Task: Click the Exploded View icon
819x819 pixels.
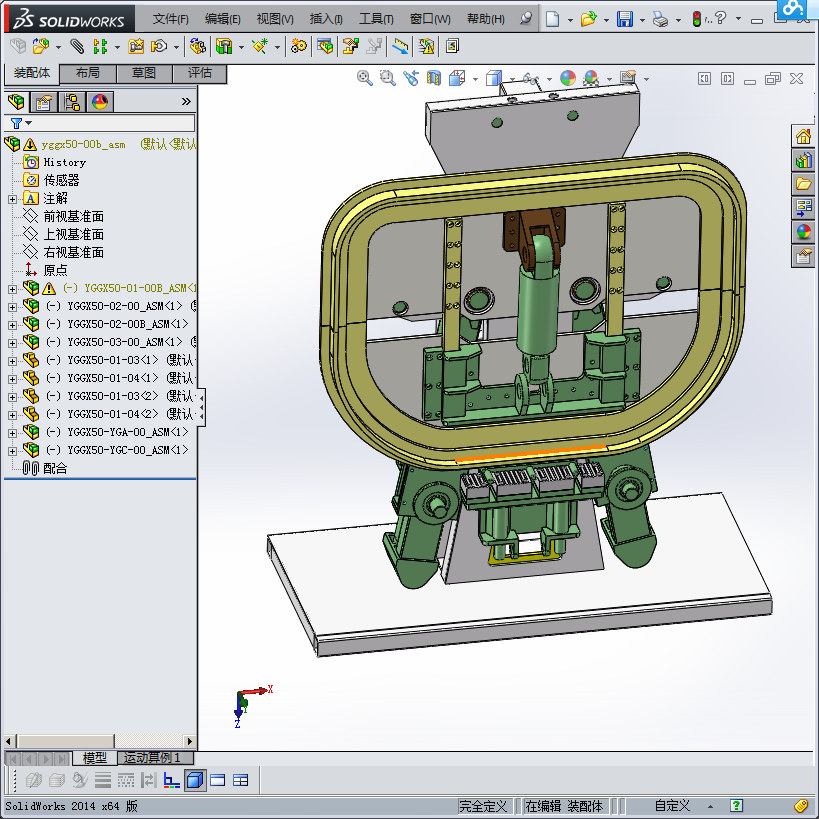Action: tap(350, 46)
